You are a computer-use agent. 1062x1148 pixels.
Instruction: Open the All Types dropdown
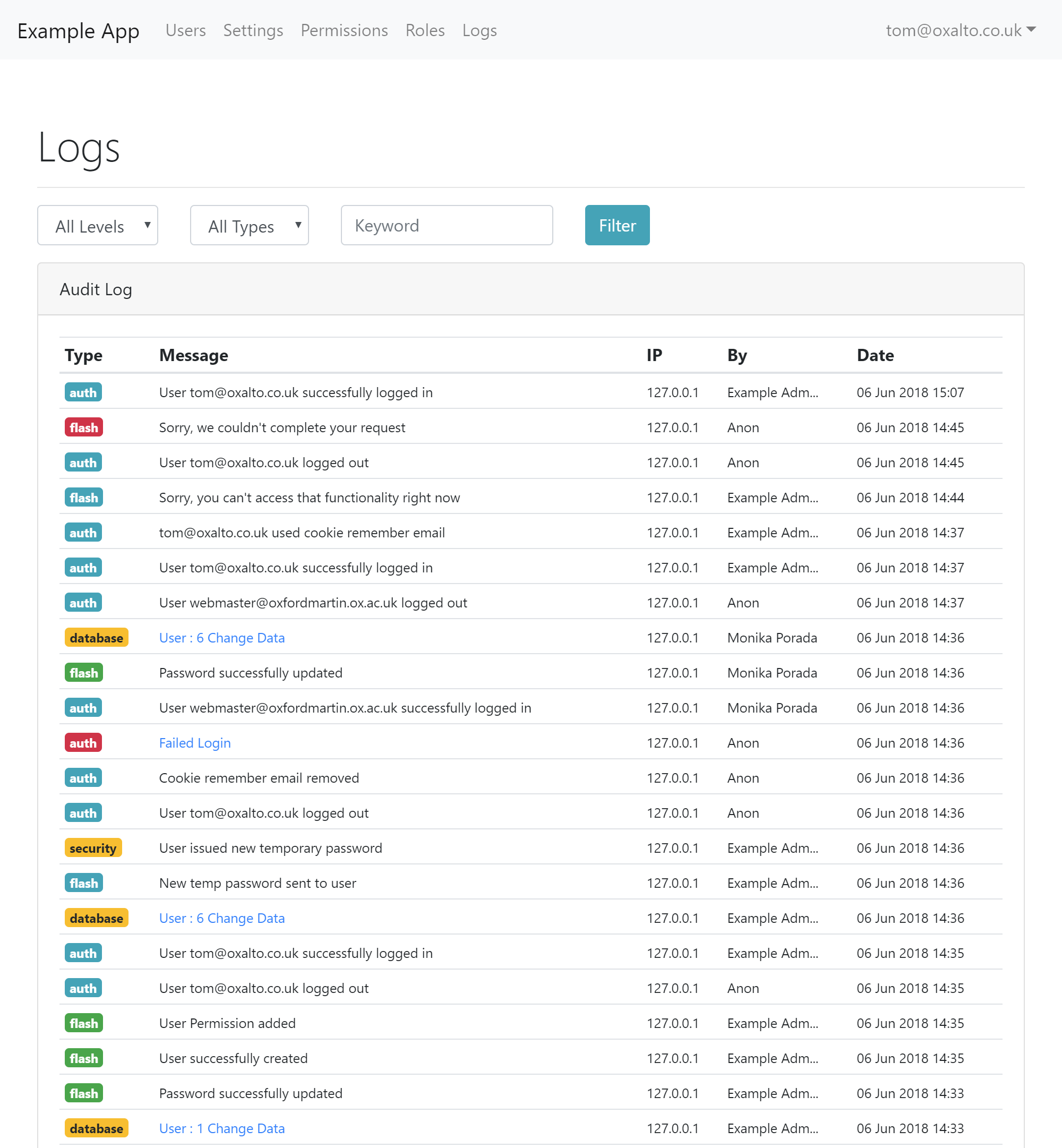[250, 225]
